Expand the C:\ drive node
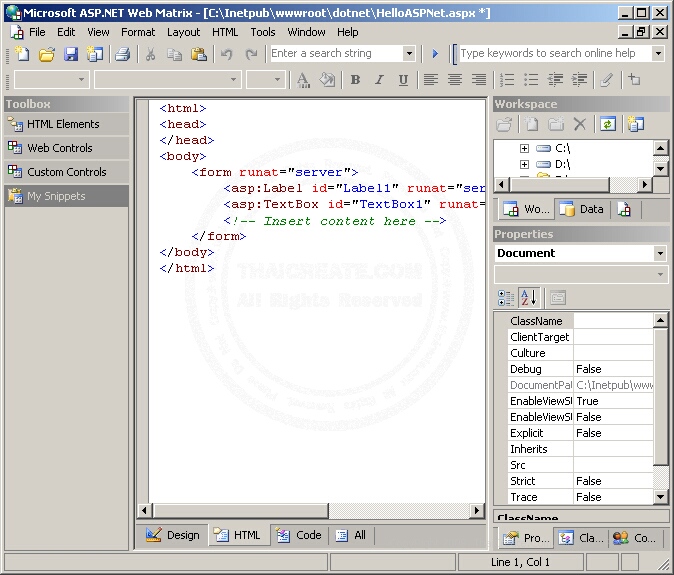The height and width of the screenshot is (575, 674). 524,148
